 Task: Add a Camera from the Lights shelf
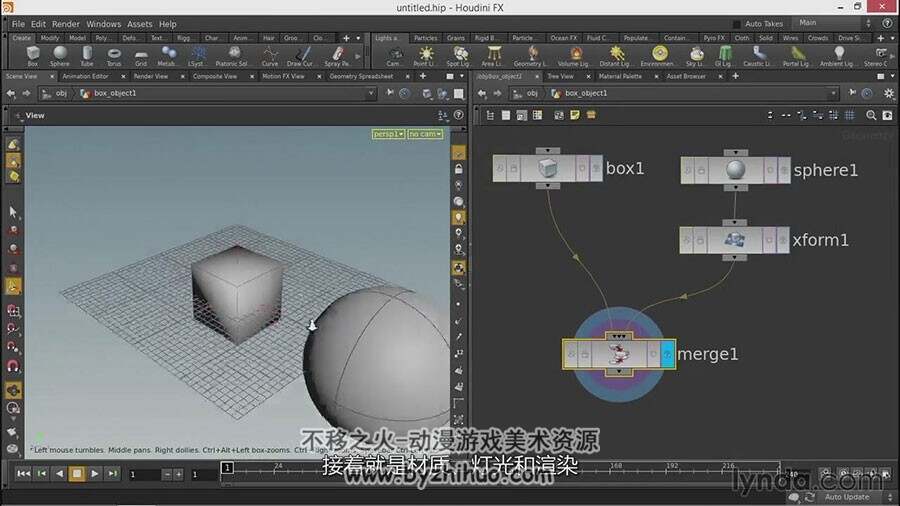pos(394,56)
